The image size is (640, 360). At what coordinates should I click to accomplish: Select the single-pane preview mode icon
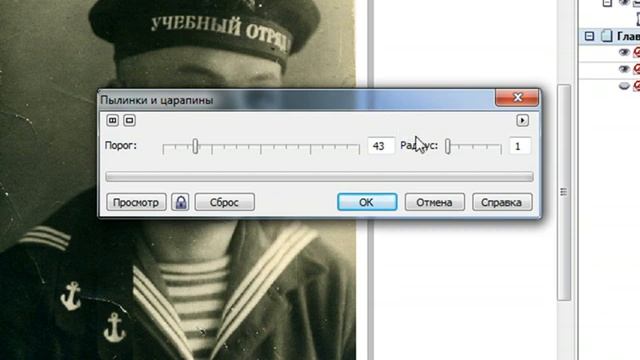pos(129,120)
